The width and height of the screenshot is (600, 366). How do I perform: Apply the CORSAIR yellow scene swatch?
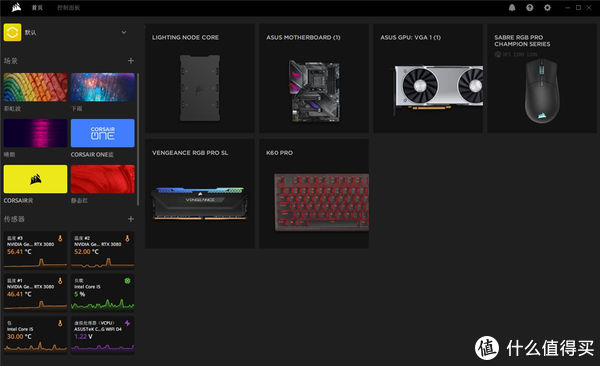point(35,179)
